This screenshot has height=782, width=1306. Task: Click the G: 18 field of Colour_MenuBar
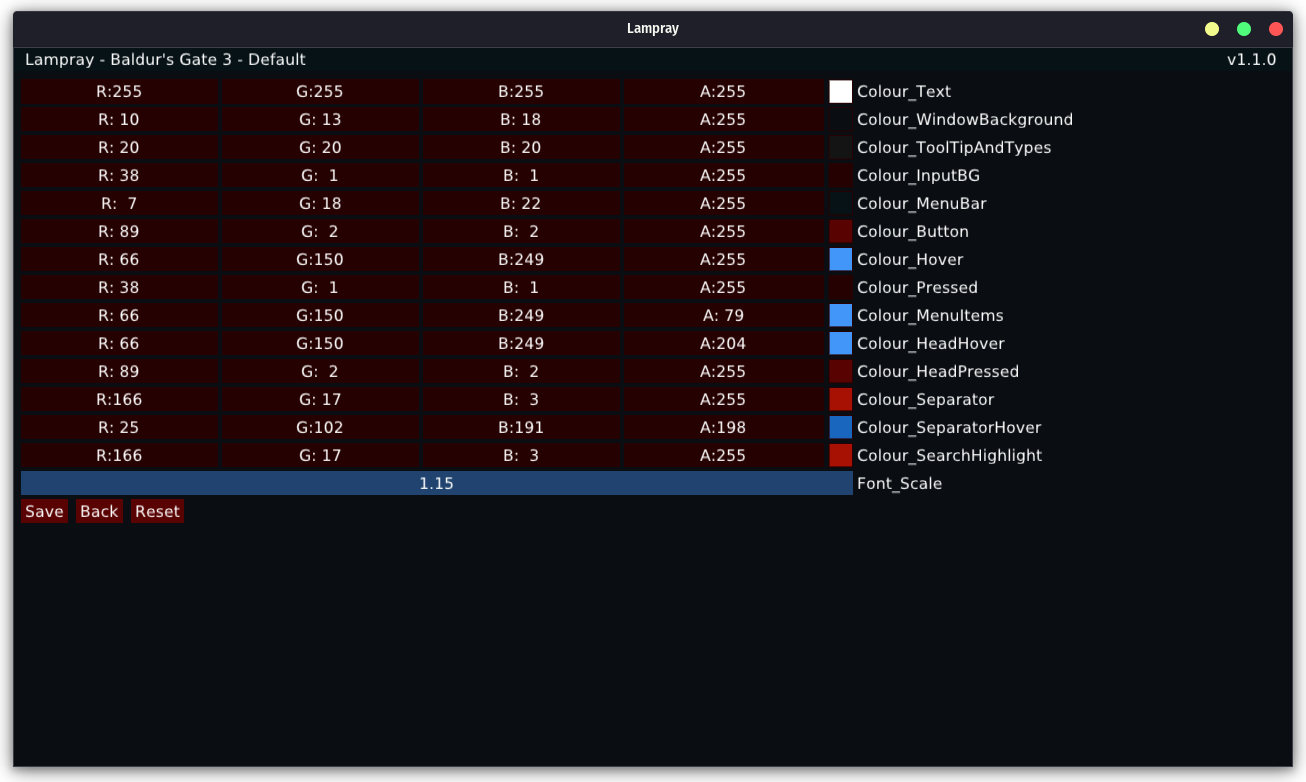point(320,203)
